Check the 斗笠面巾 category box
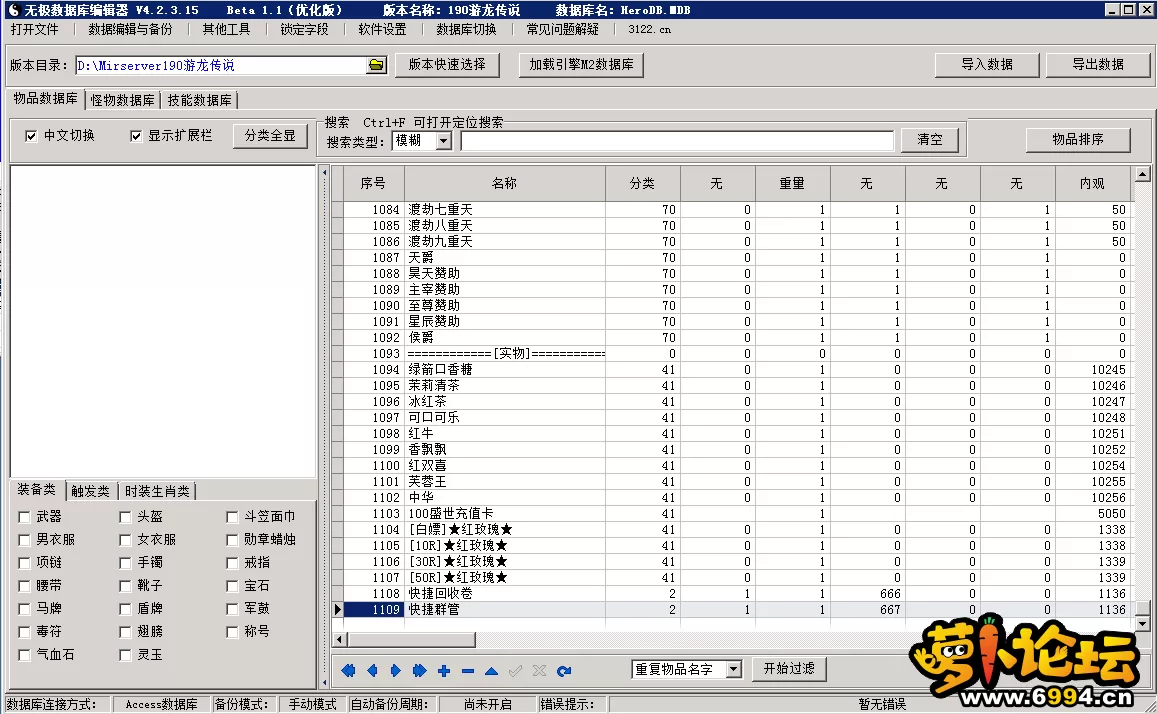 click(233, 517)
